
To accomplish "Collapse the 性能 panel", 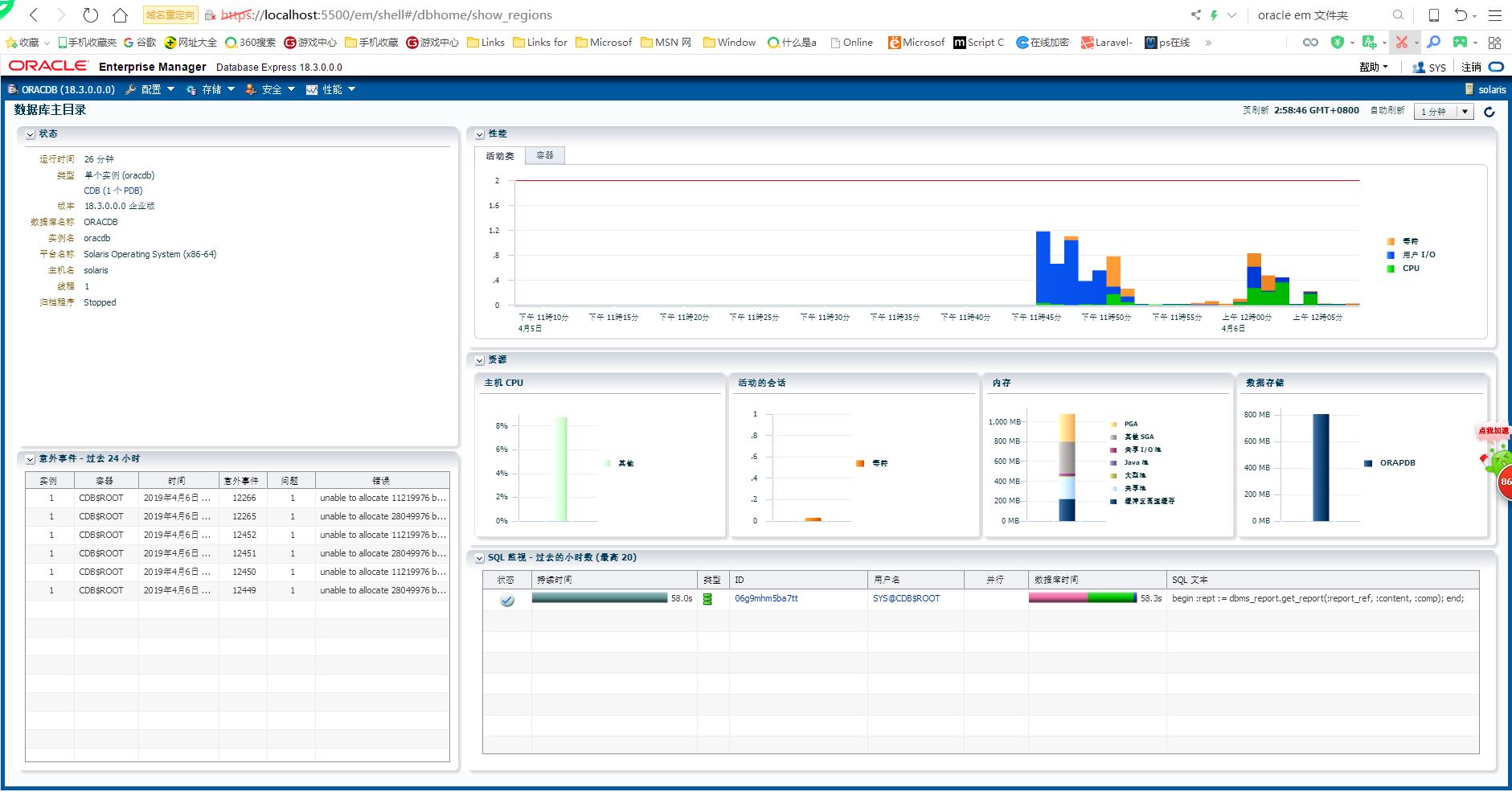I will tap(478, 133).
